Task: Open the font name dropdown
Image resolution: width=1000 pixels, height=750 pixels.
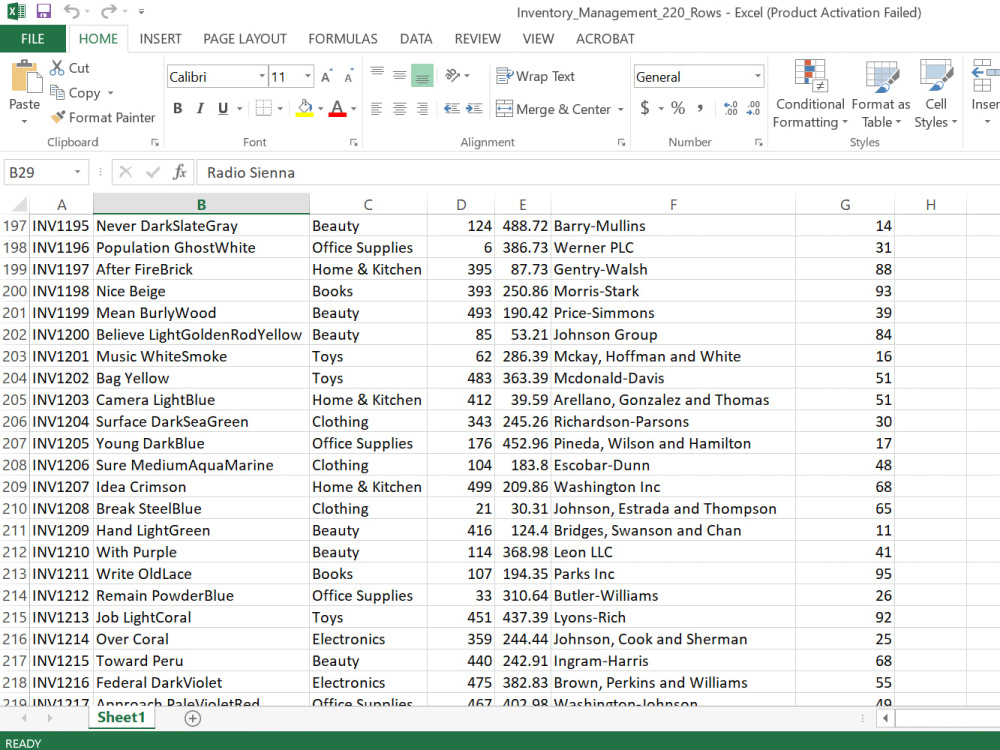Action: click(261, 77)
